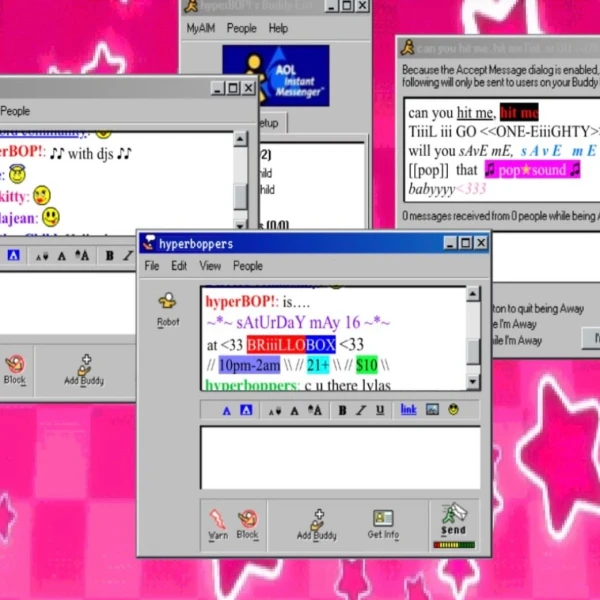Image resolution: width=600 pixels, height=600 pixels.
Task: Toggle bold in left chat toolbar
Action: (109, 256)
